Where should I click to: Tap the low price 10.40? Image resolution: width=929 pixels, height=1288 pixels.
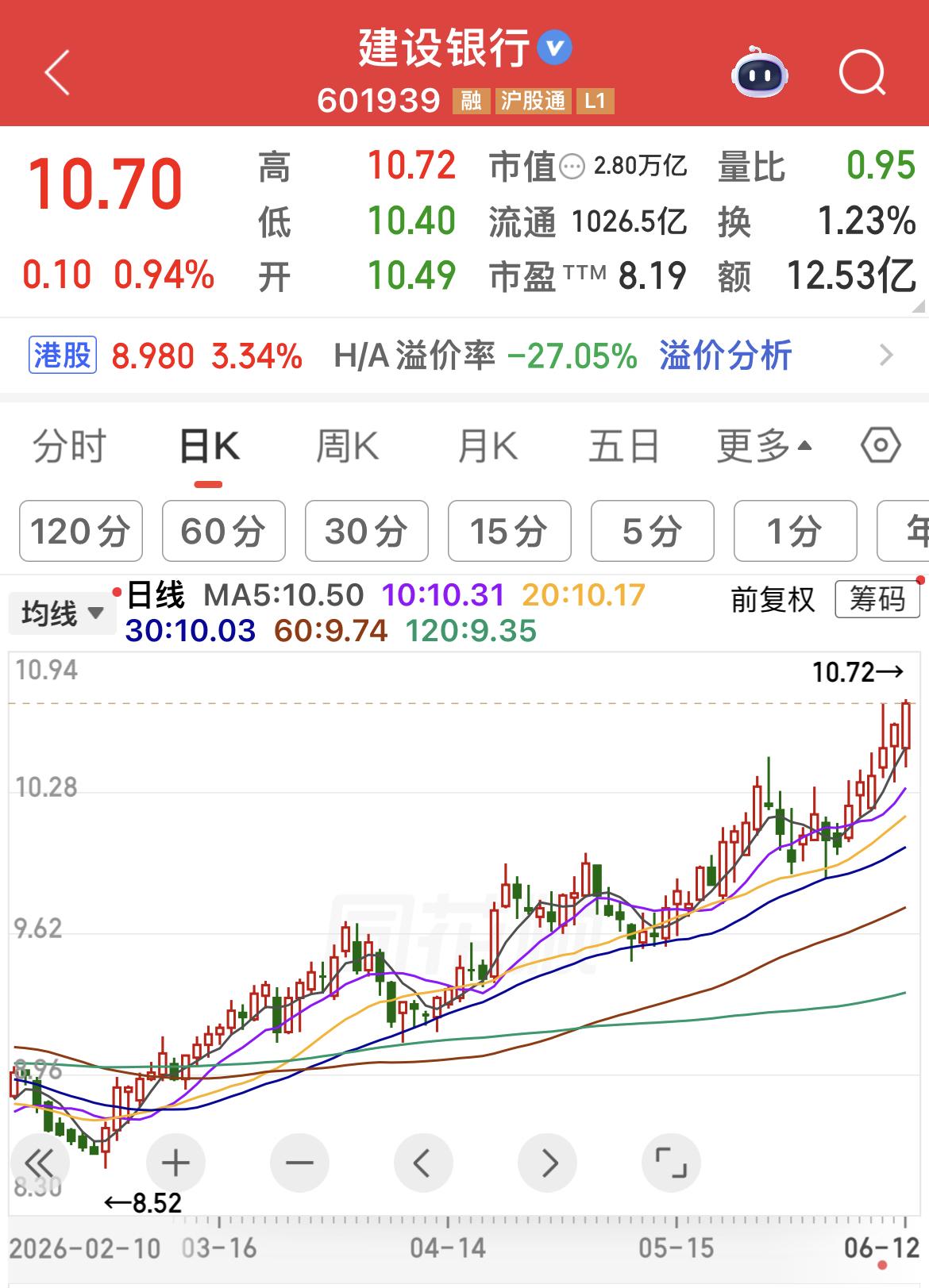[x=411, y=221]
